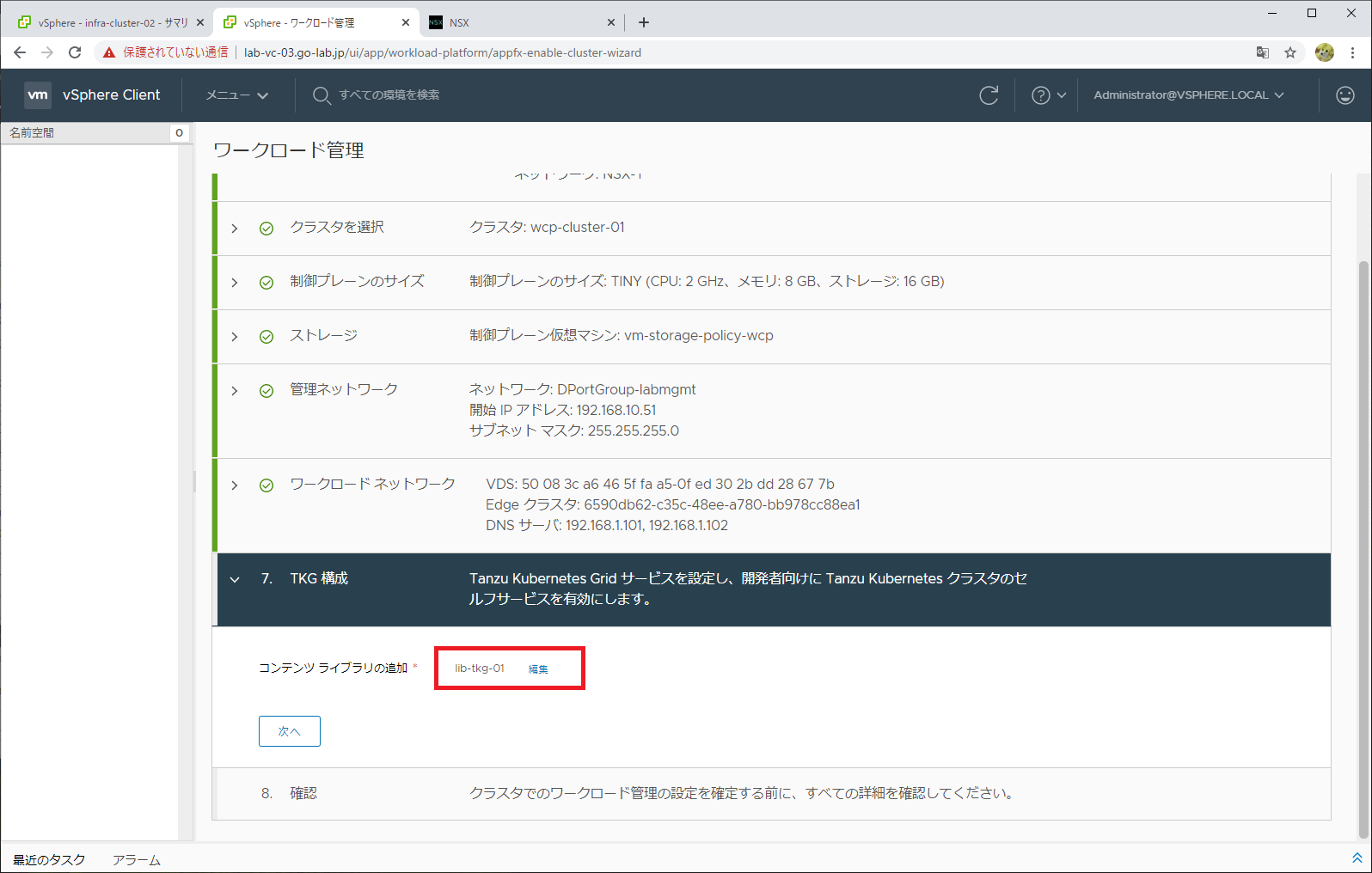
Task: Click the vm logo icon
Action: (x=38, y=95)
